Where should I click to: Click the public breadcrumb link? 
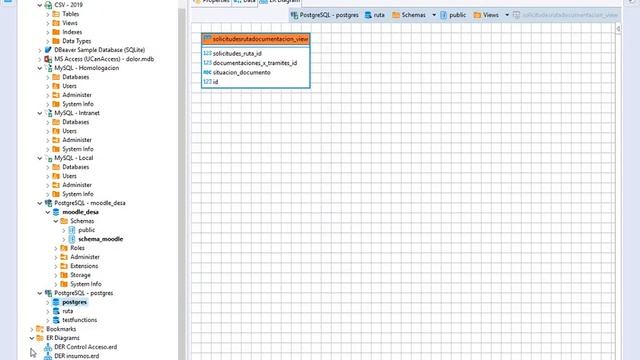click(x=458, y=15)
